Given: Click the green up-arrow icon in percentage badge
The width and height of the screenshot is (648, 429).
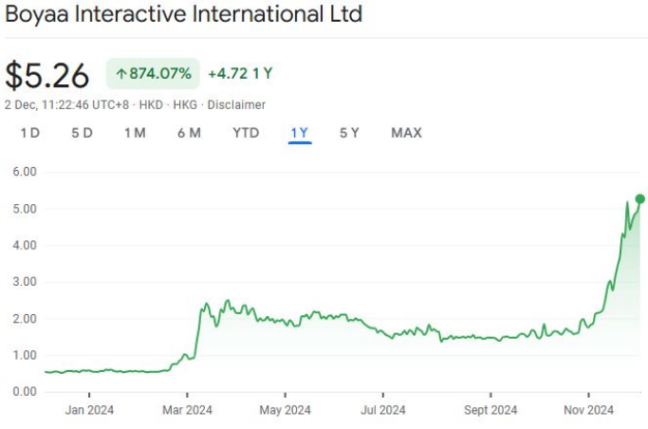Looking at the screenshot, I should pyautogui.click(x=120, y=74).
